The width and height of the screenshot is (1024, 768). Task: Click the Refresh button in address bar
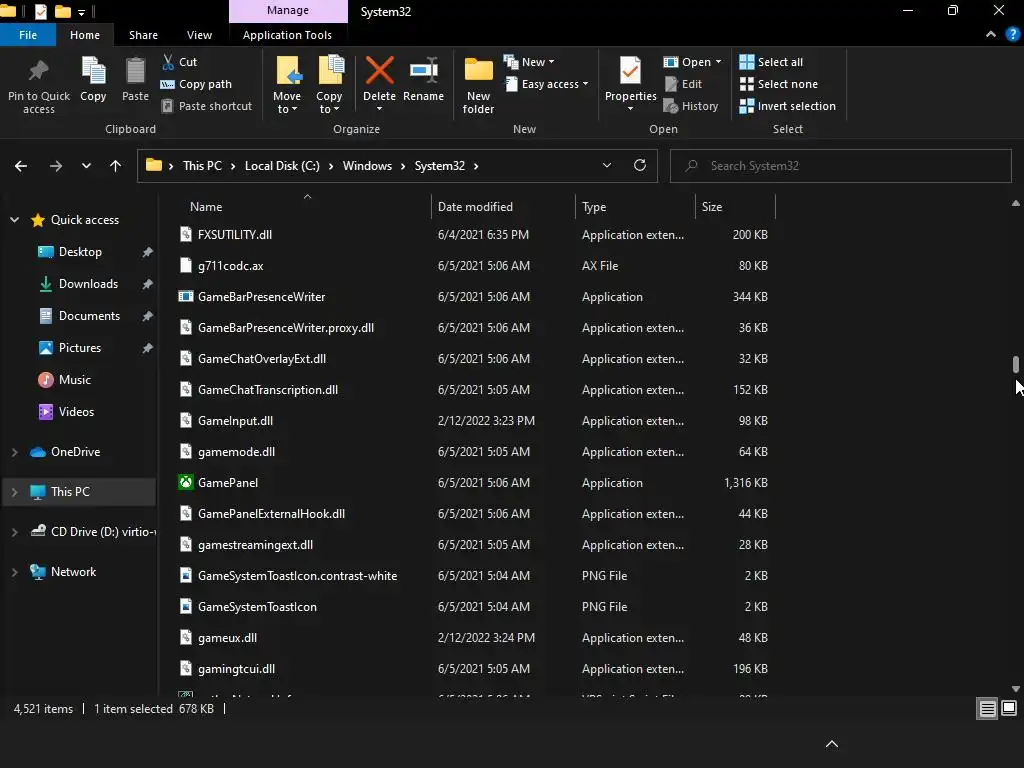pos(640,165)
